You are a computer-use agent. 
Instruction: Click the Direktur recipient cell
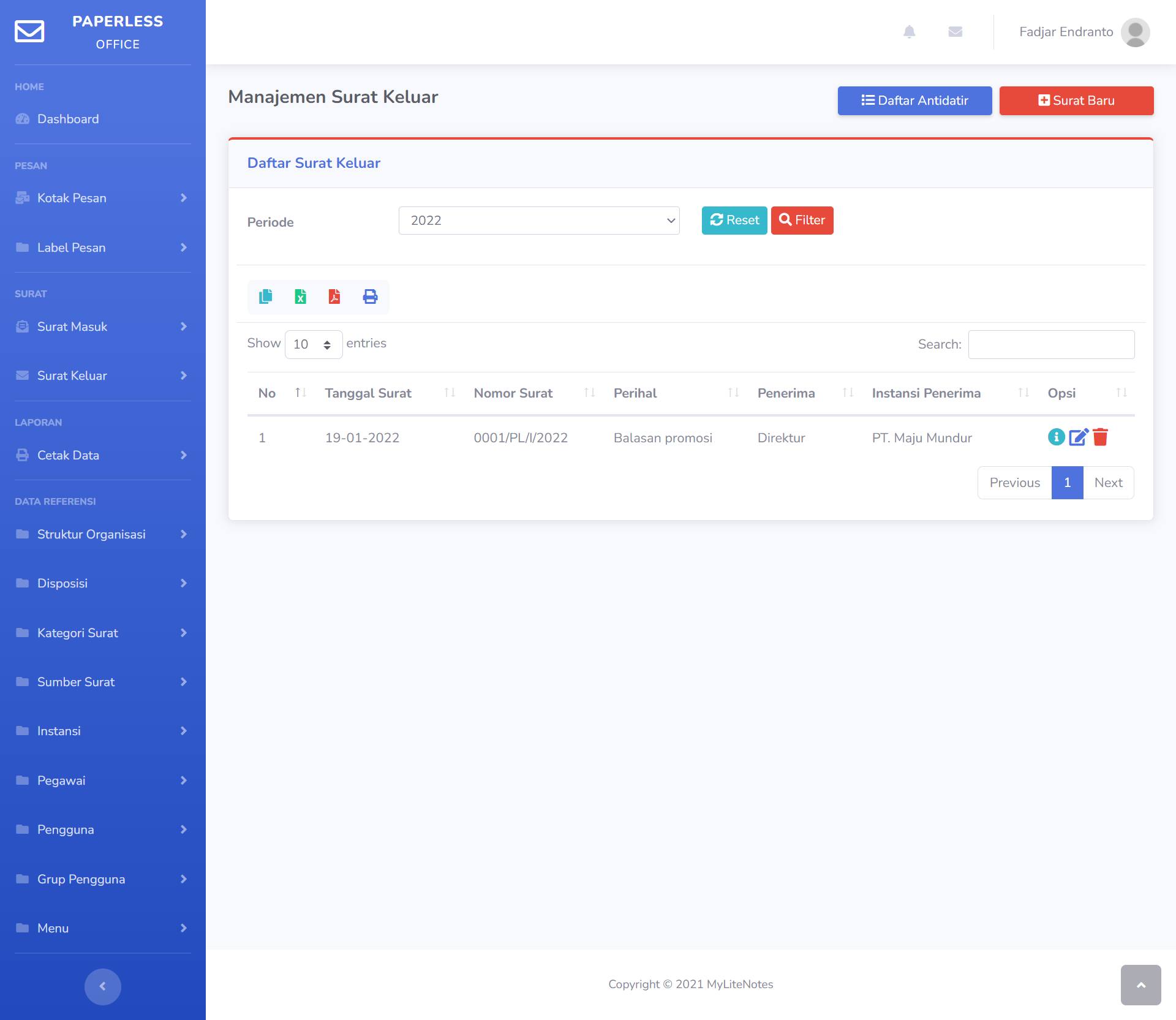click(781, 438)
